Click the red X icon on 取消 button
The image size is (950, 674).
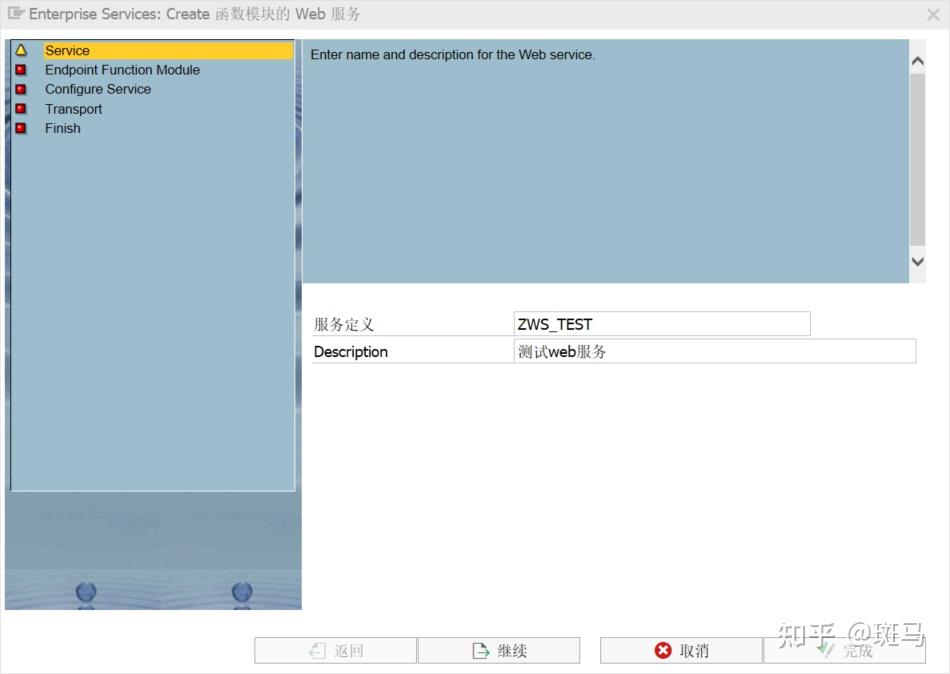(662, 650)
